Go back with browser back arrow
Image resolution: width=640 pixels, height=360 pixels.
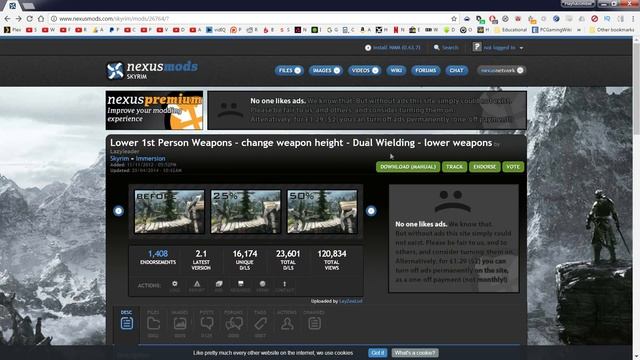(x=7, y=19)
